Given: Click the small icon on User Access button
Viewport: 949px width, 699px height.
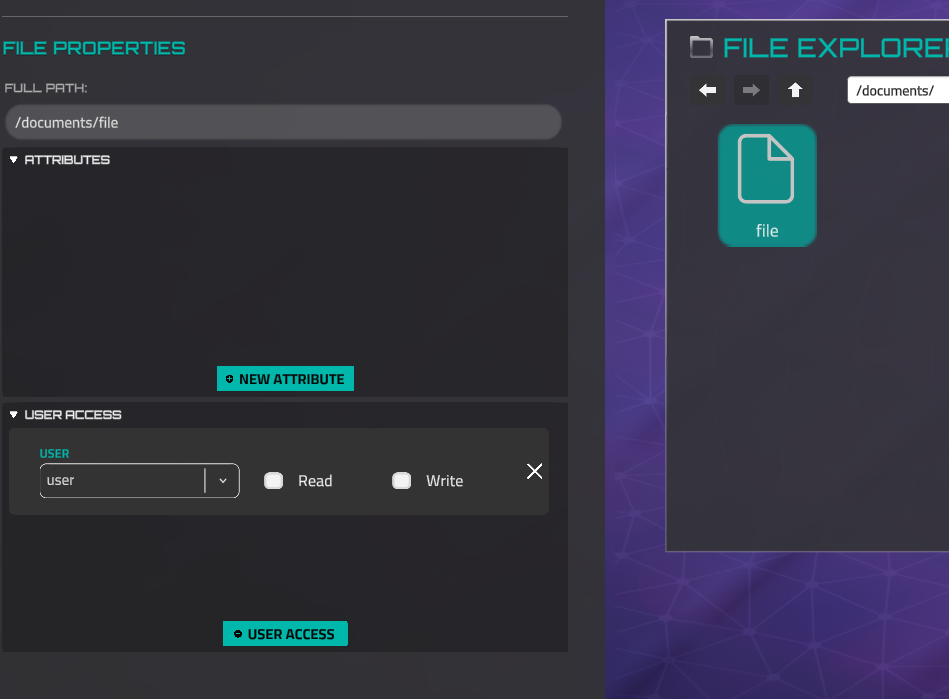Looking at the screenshot, I should [237, 634].
